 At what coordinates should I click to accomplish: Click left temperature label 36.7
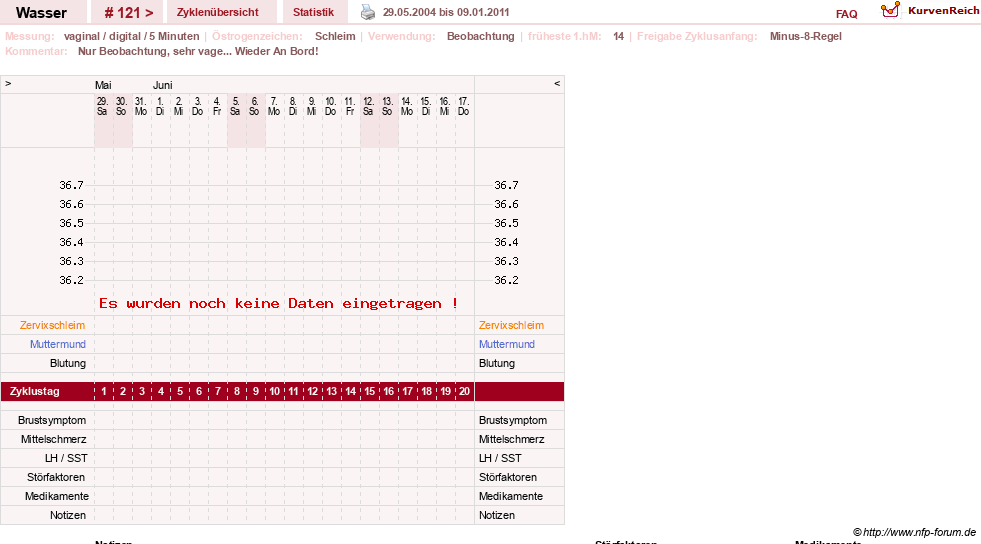[x=71, y=185]
